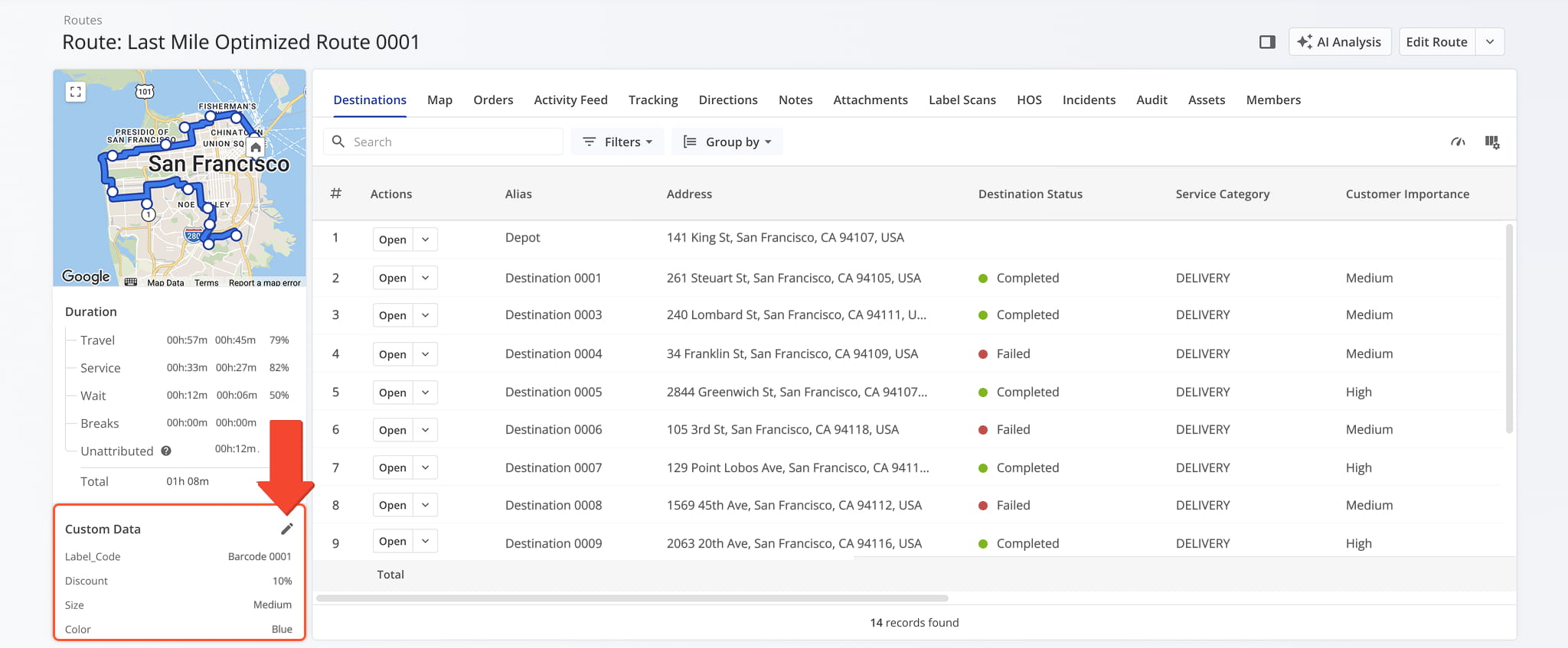Image resolution: width=1568 pixels, height=648 pixels.
Task: Expand actions dropdown for Destination 0001
Action: (425, 278)
